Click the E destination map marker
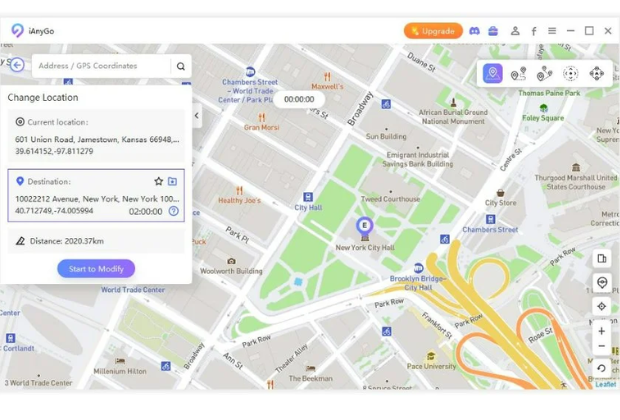620x420 pixels. [x=365, y=226]
